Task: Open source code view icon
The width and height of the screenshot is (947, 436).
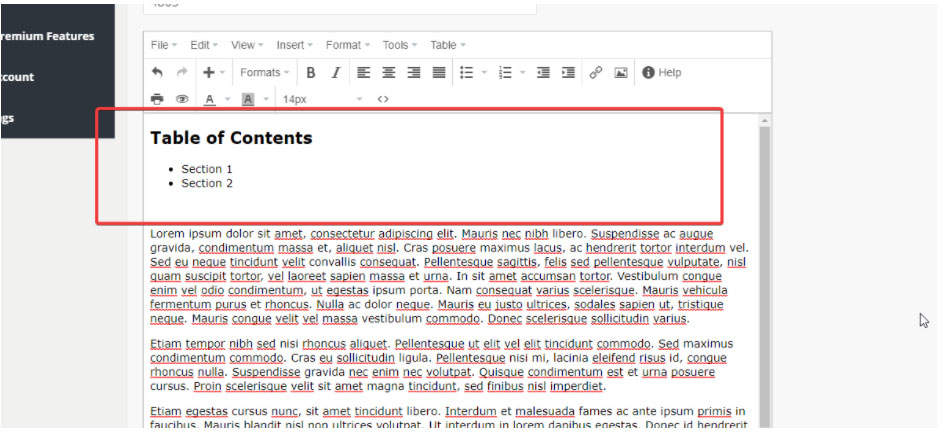Action: pos(383,99)
